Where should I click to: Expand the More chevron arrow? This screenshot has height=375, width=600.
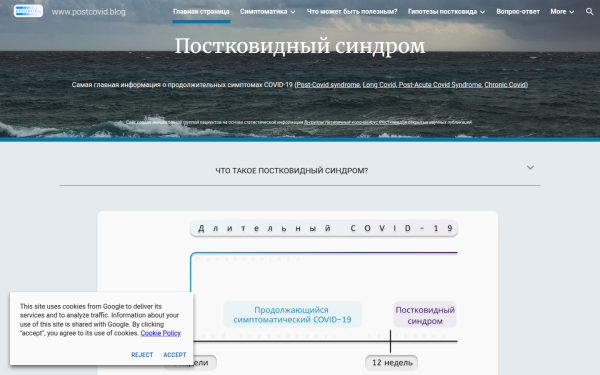pos(572,12)
